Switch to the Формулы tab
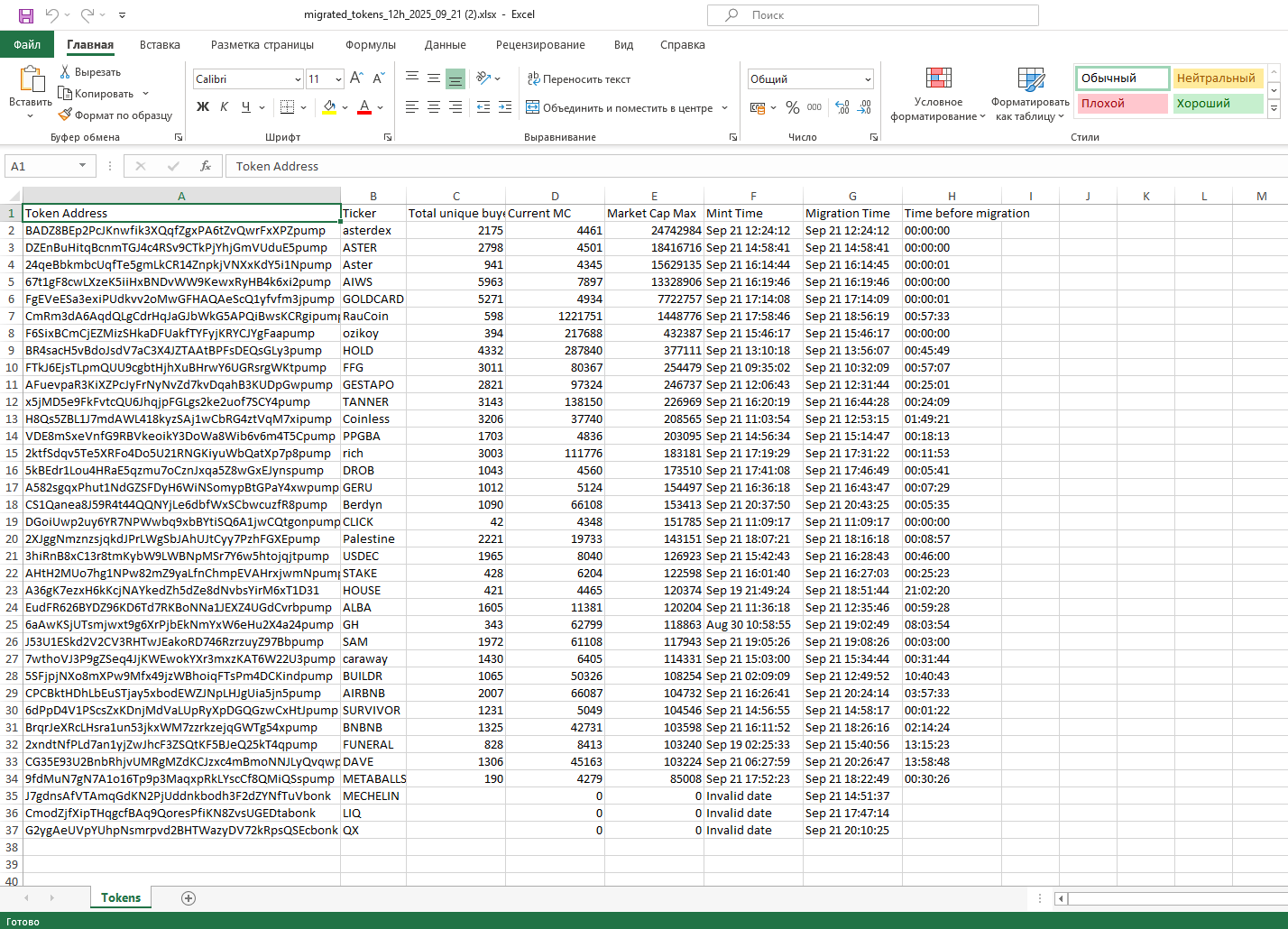The width and height of the screenshot is (1288, 929). click(x=371, y=45)
